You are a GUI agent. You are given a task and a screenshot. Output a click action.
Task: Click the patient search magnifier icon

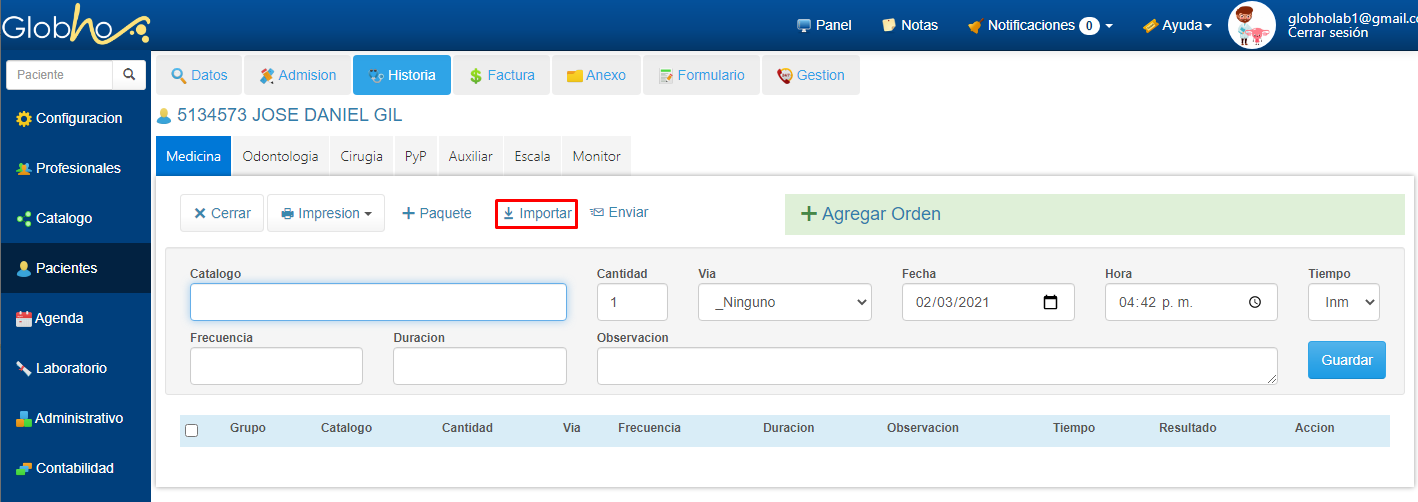(x=128, y=75)
